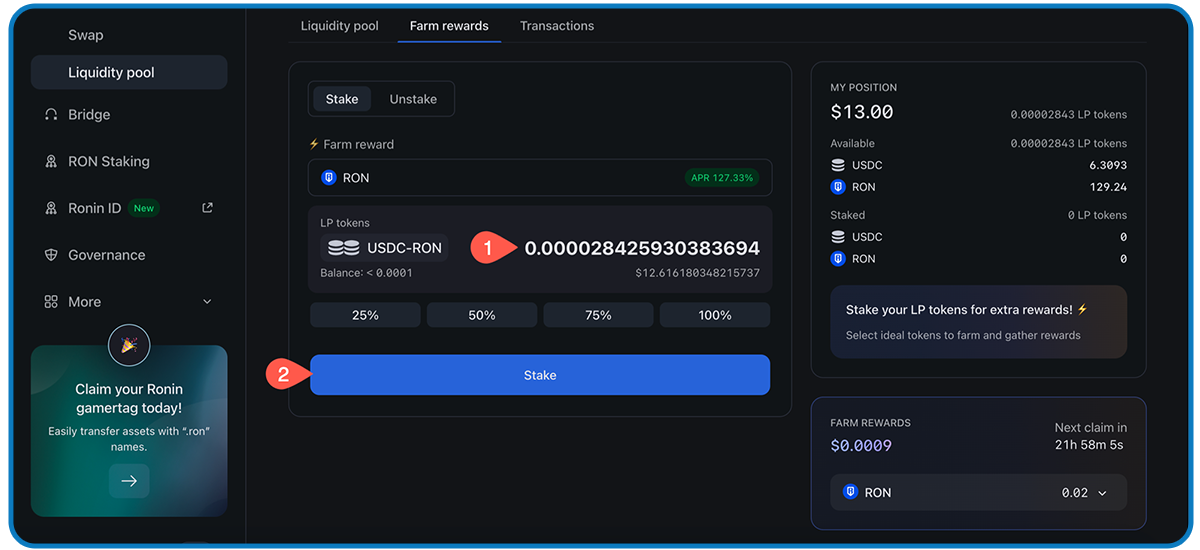Click the lightning Farm reward icon
The image size is (1200, 550).
pyautogui.click(x=314, y=144)
